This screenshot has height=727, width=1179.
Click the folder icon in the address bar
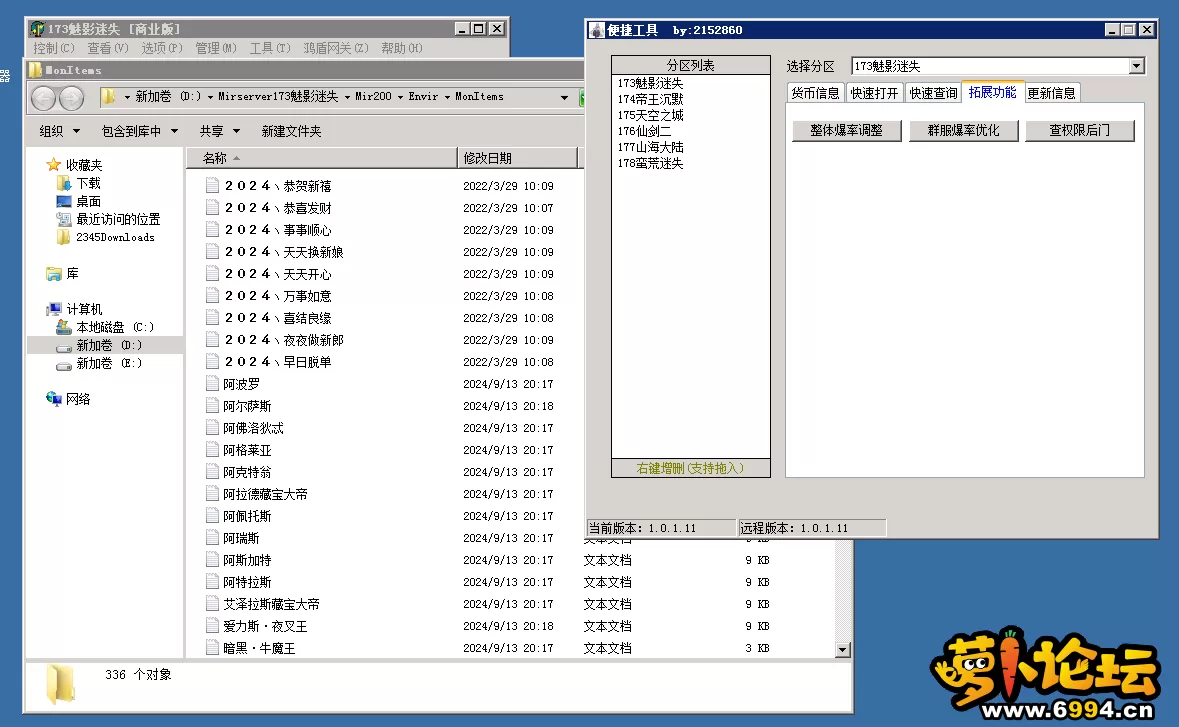point(108,96)
